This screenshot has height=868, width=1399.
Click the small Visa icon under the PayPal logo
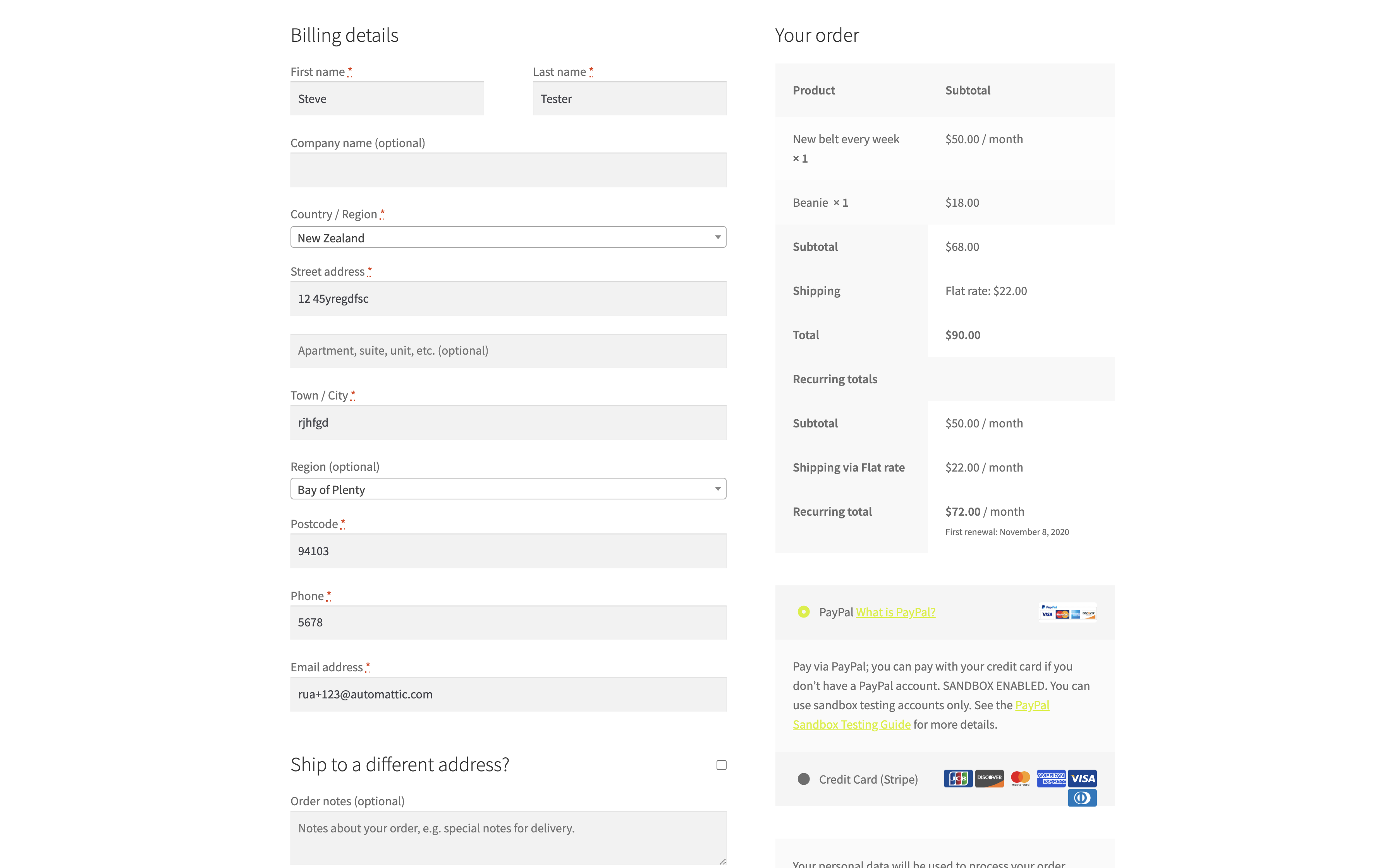click(x=1048, y=614)
